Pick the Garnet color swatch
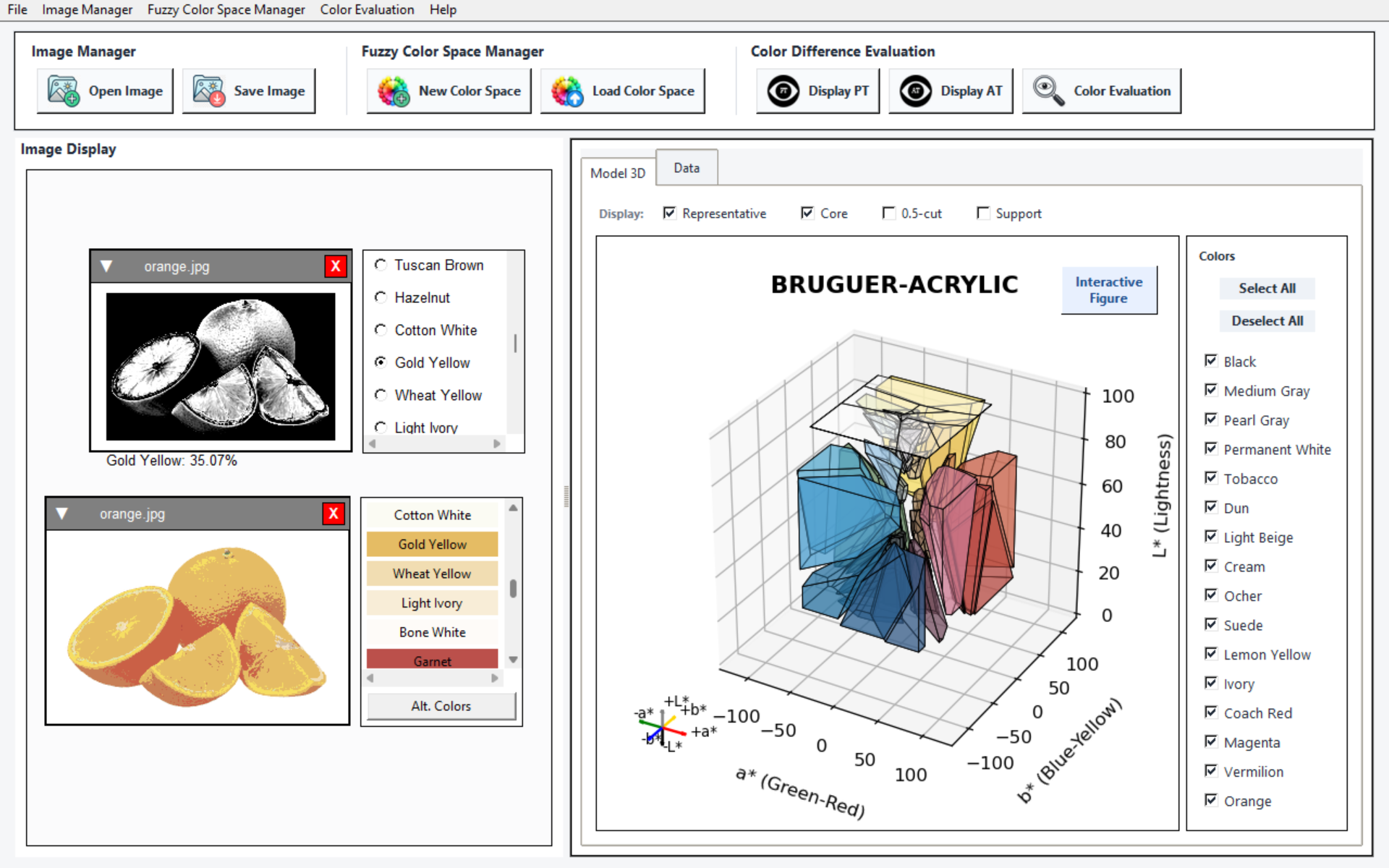 tap(432, 659)
